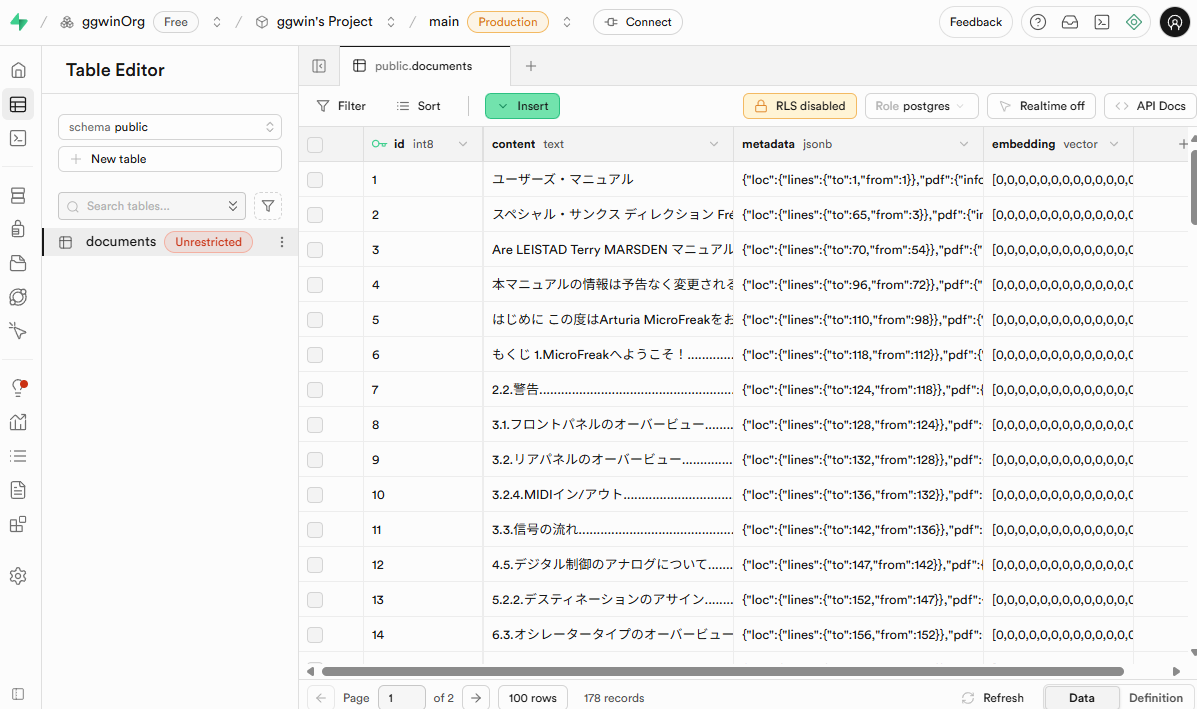The image size is (1197, 709).
Task: Click the API Docs button
Action: [1150, 106]
